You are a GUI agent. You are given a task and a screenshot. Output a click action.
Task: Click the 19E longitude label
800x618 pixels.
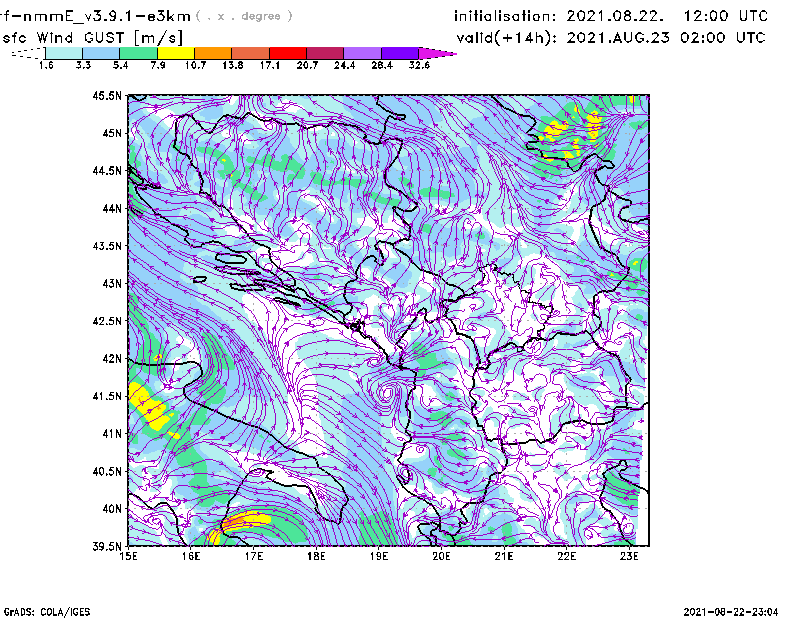(379, 556)
